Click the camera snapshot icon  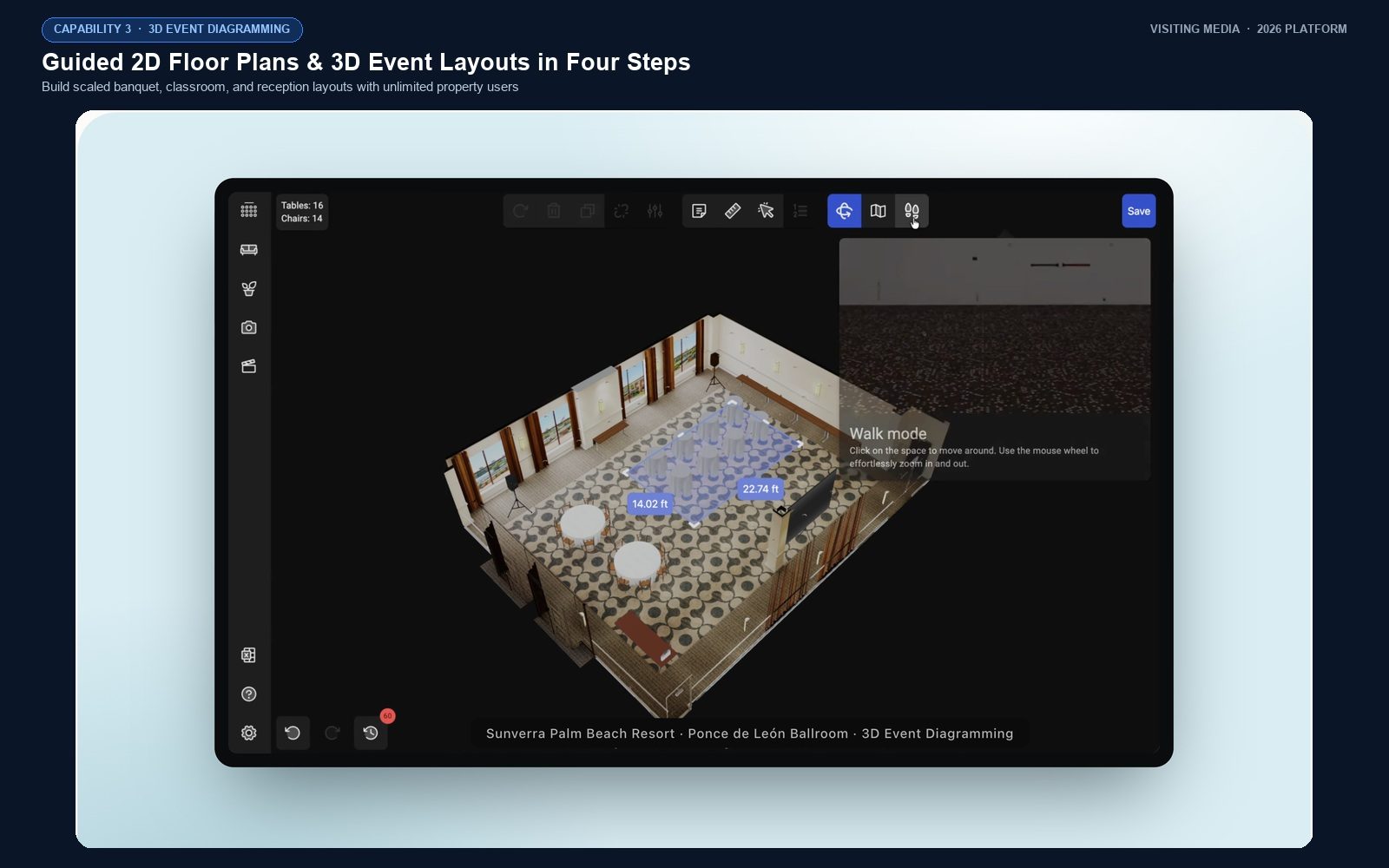pyautogui.click(x=248, y=327)
